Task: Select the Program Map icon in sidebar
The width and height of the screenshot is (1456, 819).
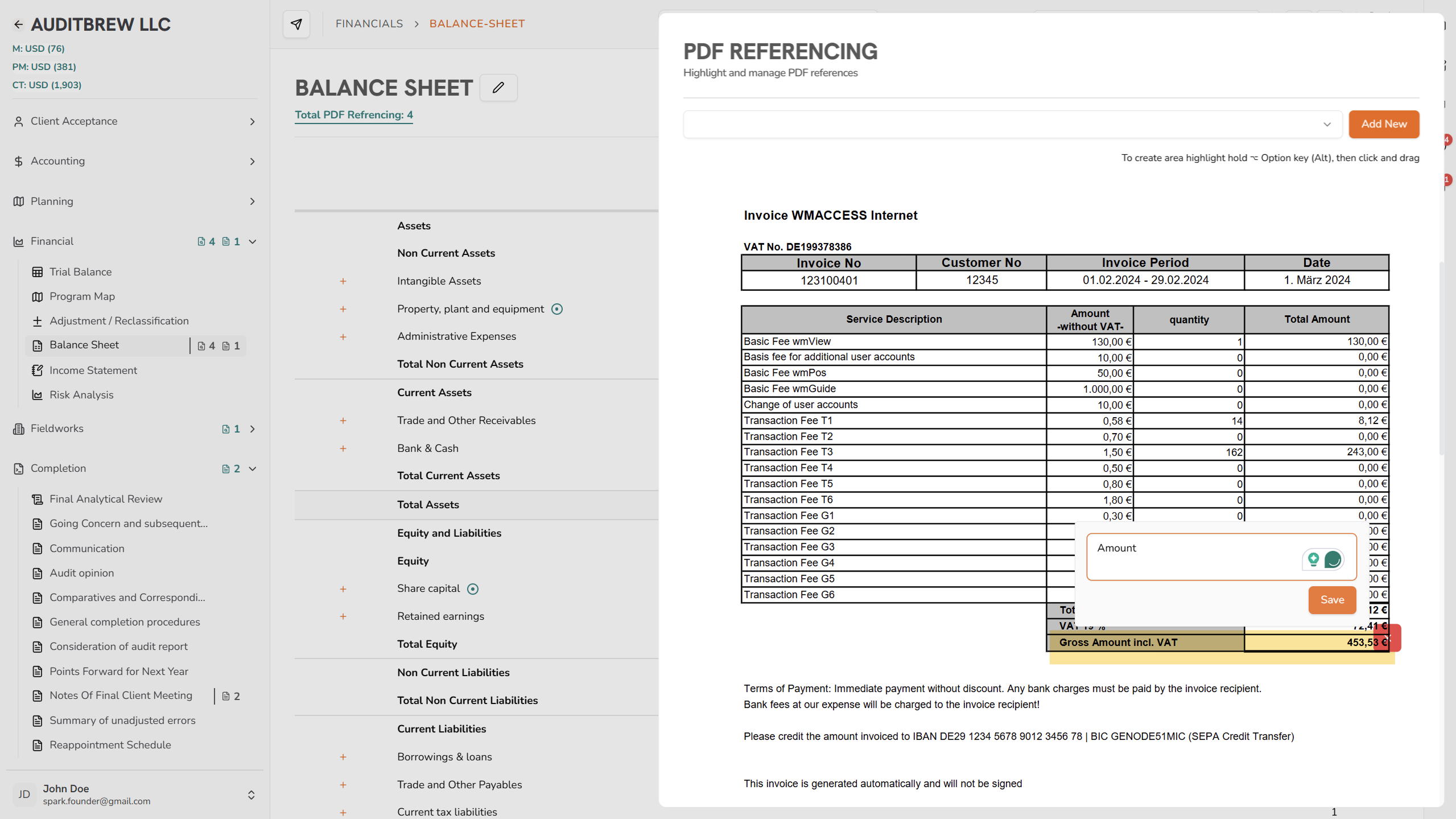Action: point(38,297)
